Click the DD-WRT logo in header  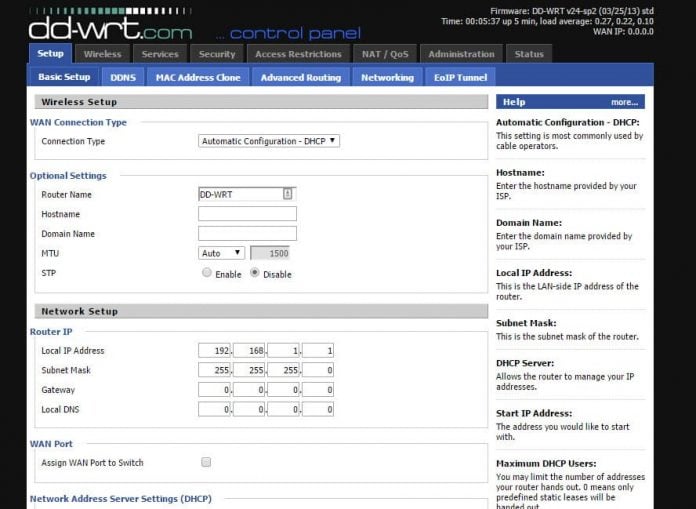pyautogui.click(x=110, y=27)
